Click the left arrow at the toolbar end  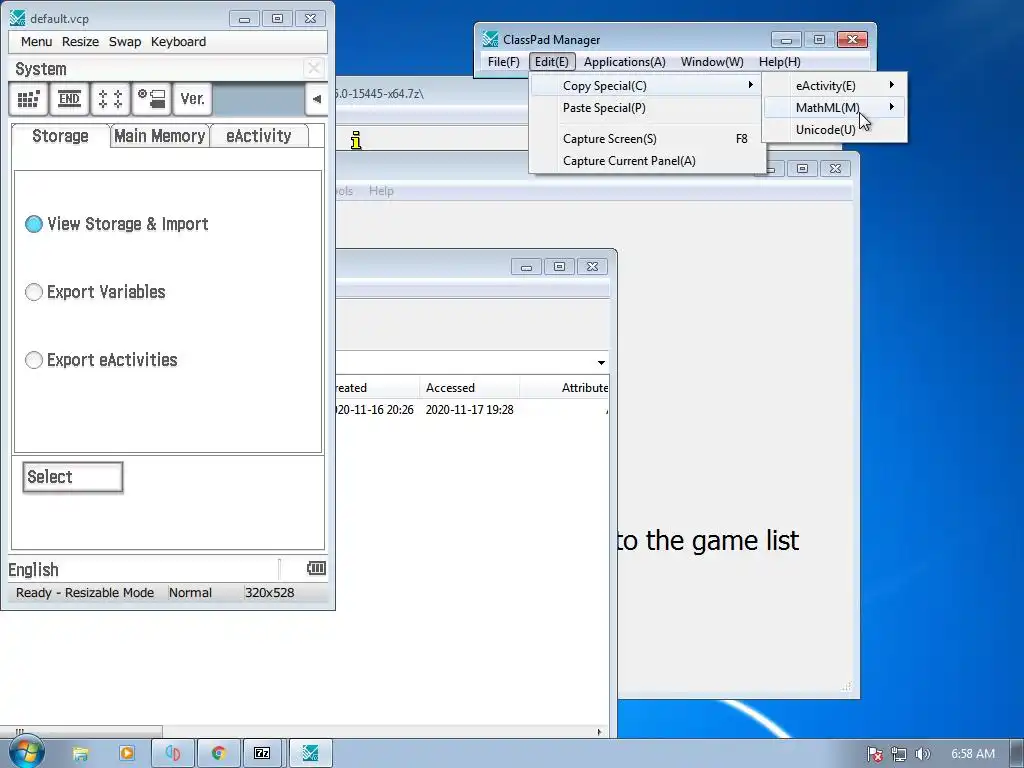(x=317, y=99)
